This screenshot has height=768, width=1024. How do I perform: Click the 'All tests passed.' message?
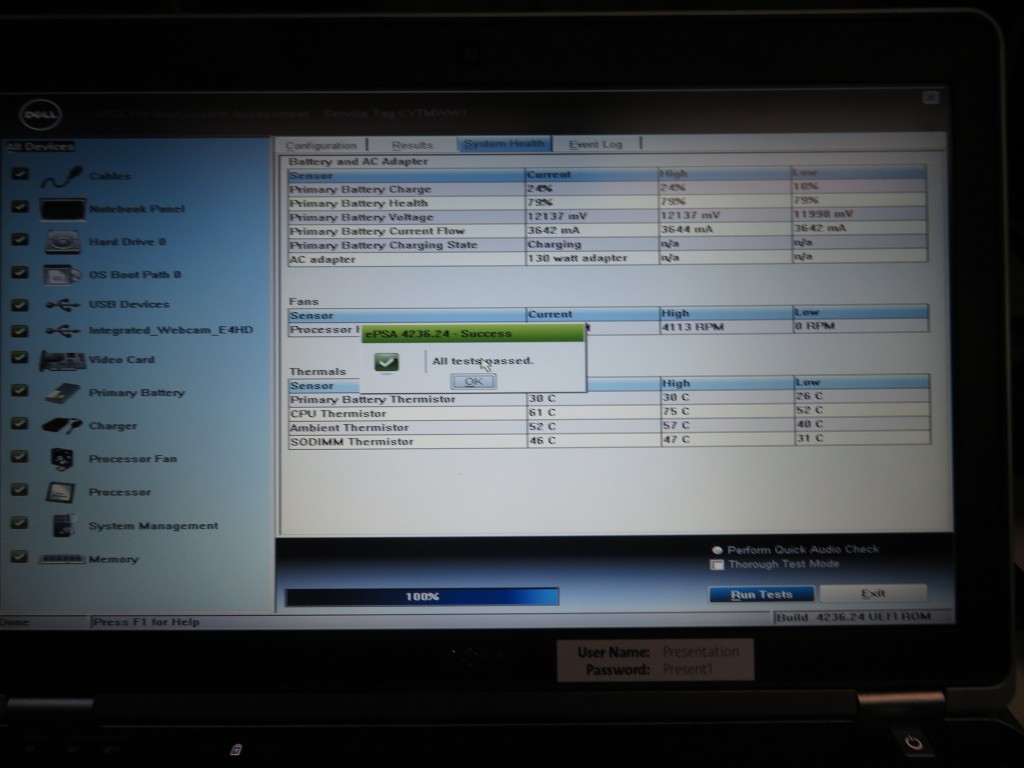tap(483, 360)
